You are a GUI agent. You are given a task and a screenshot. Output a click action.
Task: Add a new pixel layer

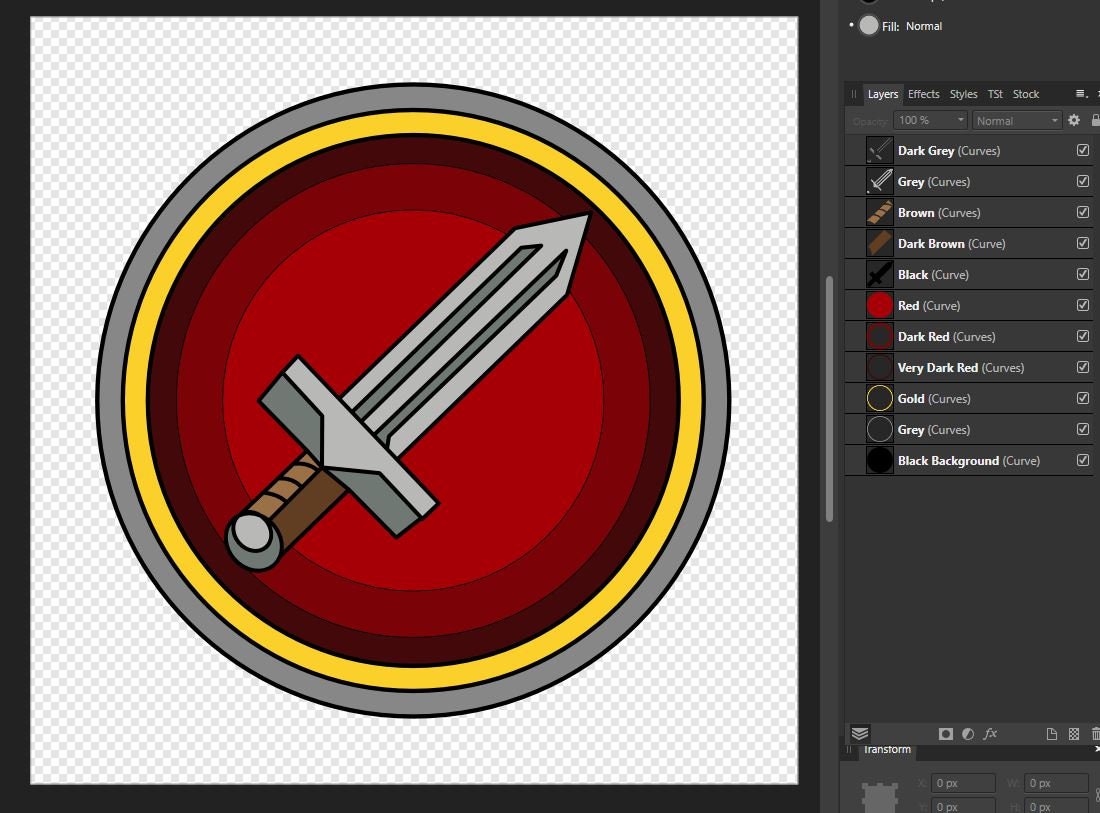point(1075,733)
